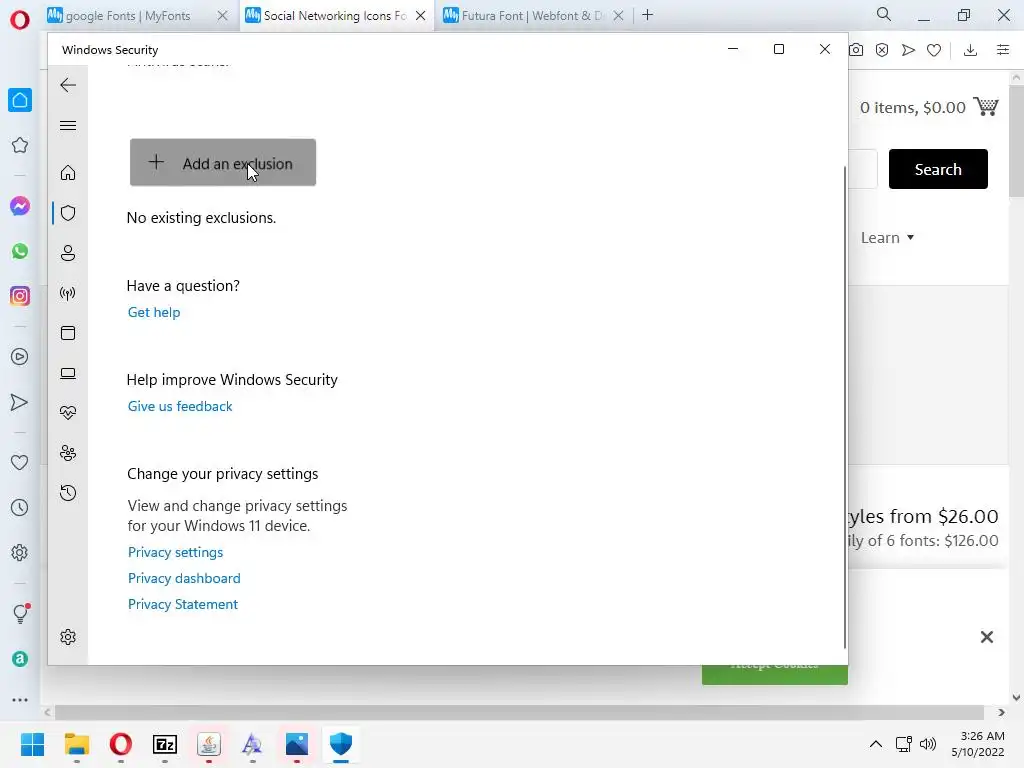
Task: Open a new Opera tab
Action: (x=647, y=15)
